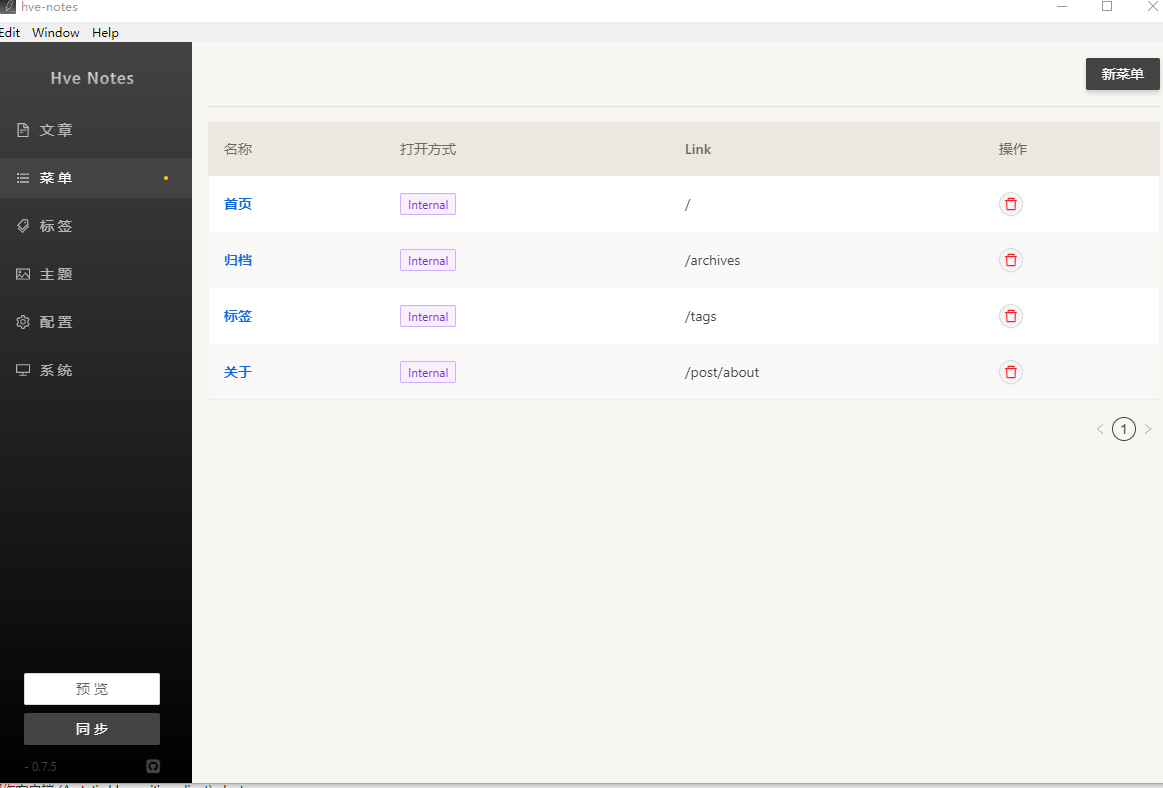Open 配置 configuration in sidebar

point(56,322)
